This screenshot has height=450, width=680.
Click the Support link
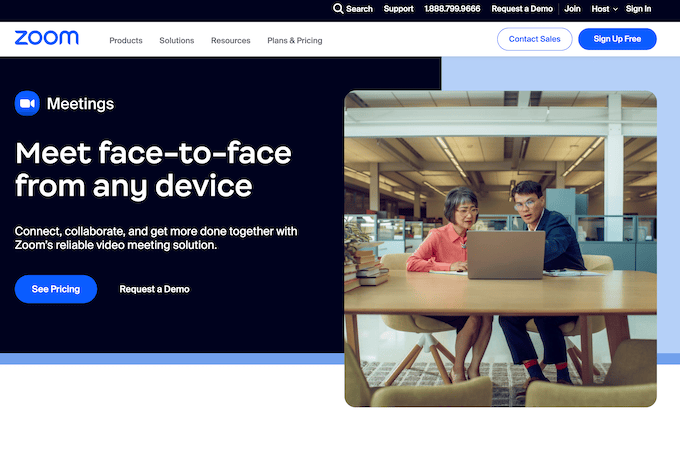pos(399,9)
